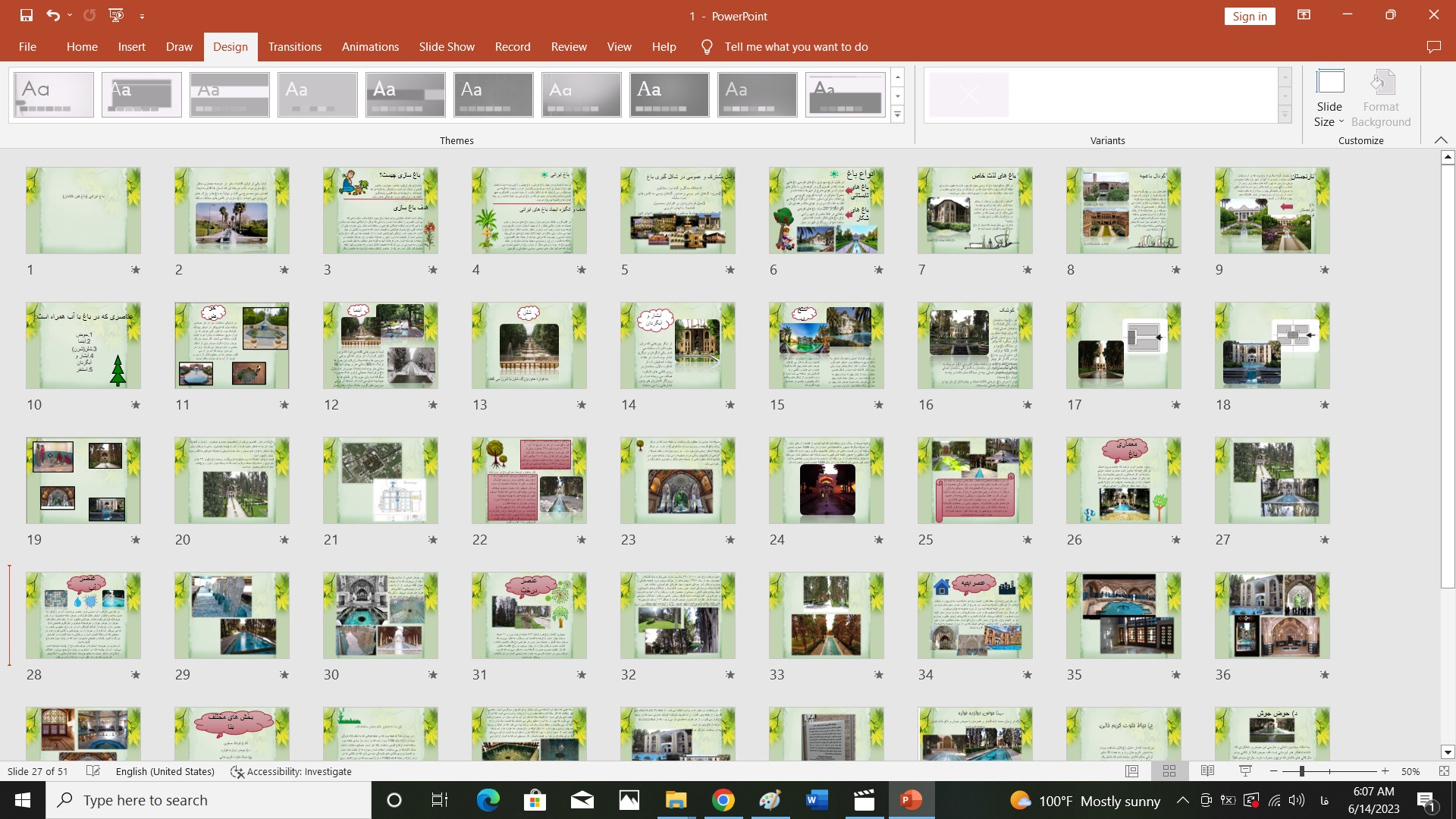
Task: Toggle the Tell me search icon
Action: (x=708, y=46)
